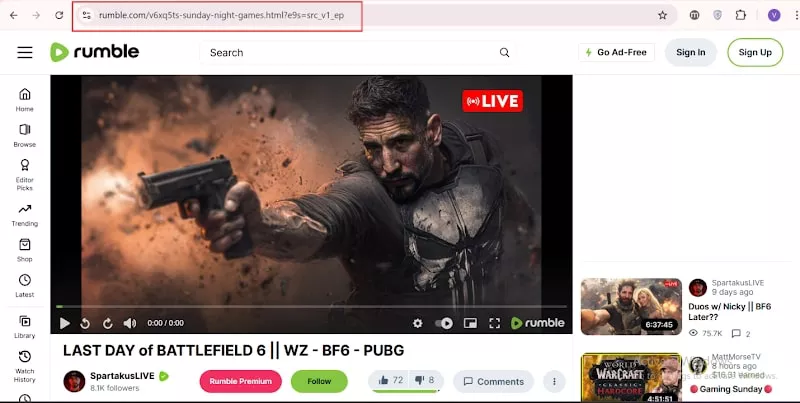Image resolution: width=800 pixels, height=403 pixels.
Task: Open the player settings gear
Action: click(417, 323)
